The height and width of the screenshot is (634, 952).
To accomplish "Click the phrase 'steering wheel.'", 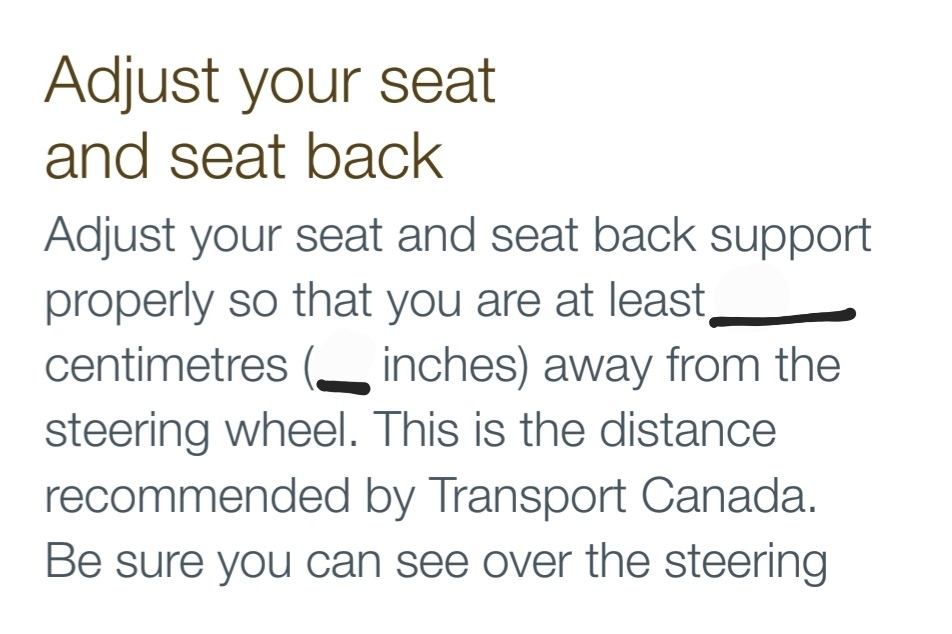I will click(202, 430).
